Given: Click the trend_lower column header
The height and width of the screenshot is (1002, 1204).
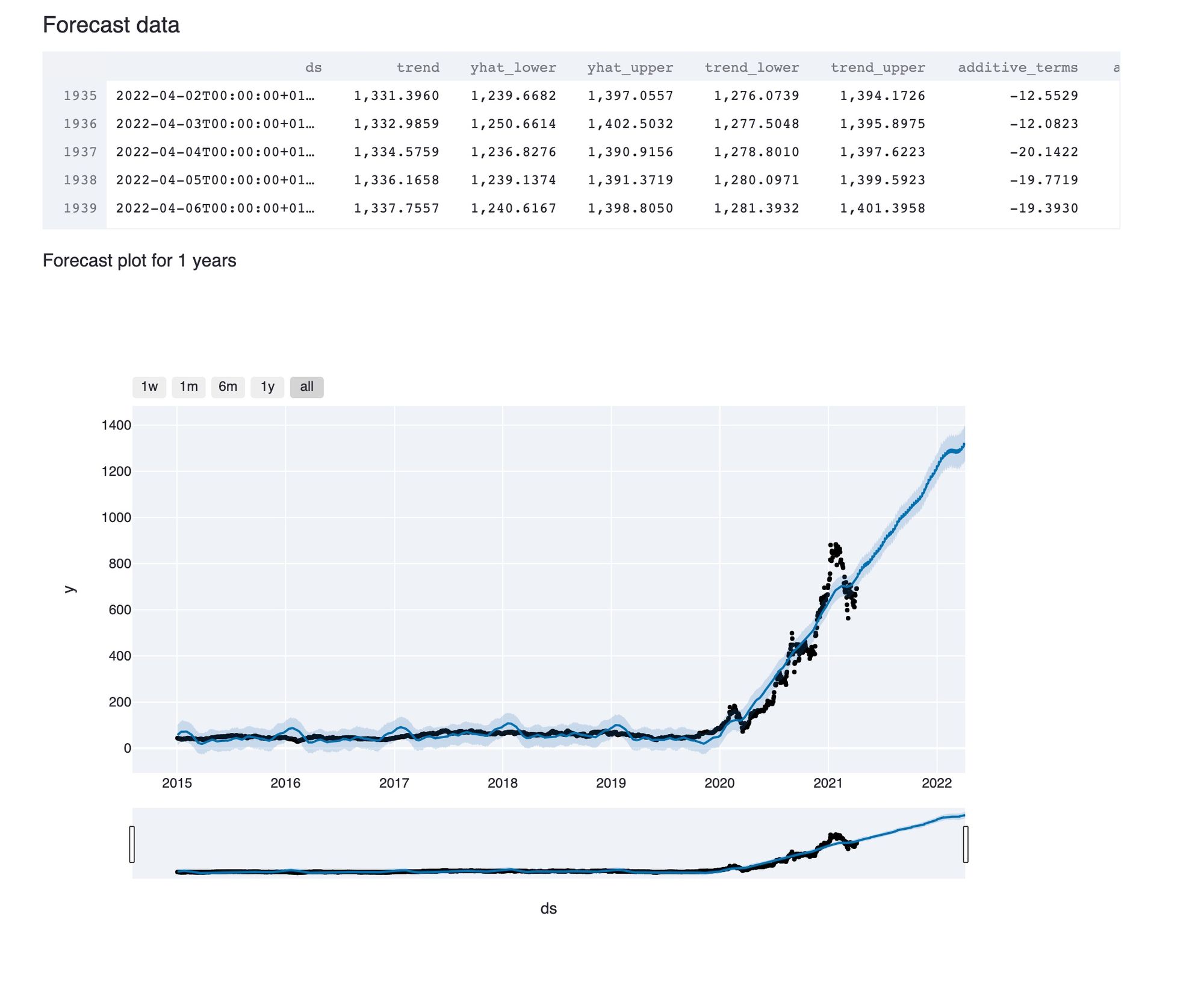Looking at the screenshot, I should point(752,67).
